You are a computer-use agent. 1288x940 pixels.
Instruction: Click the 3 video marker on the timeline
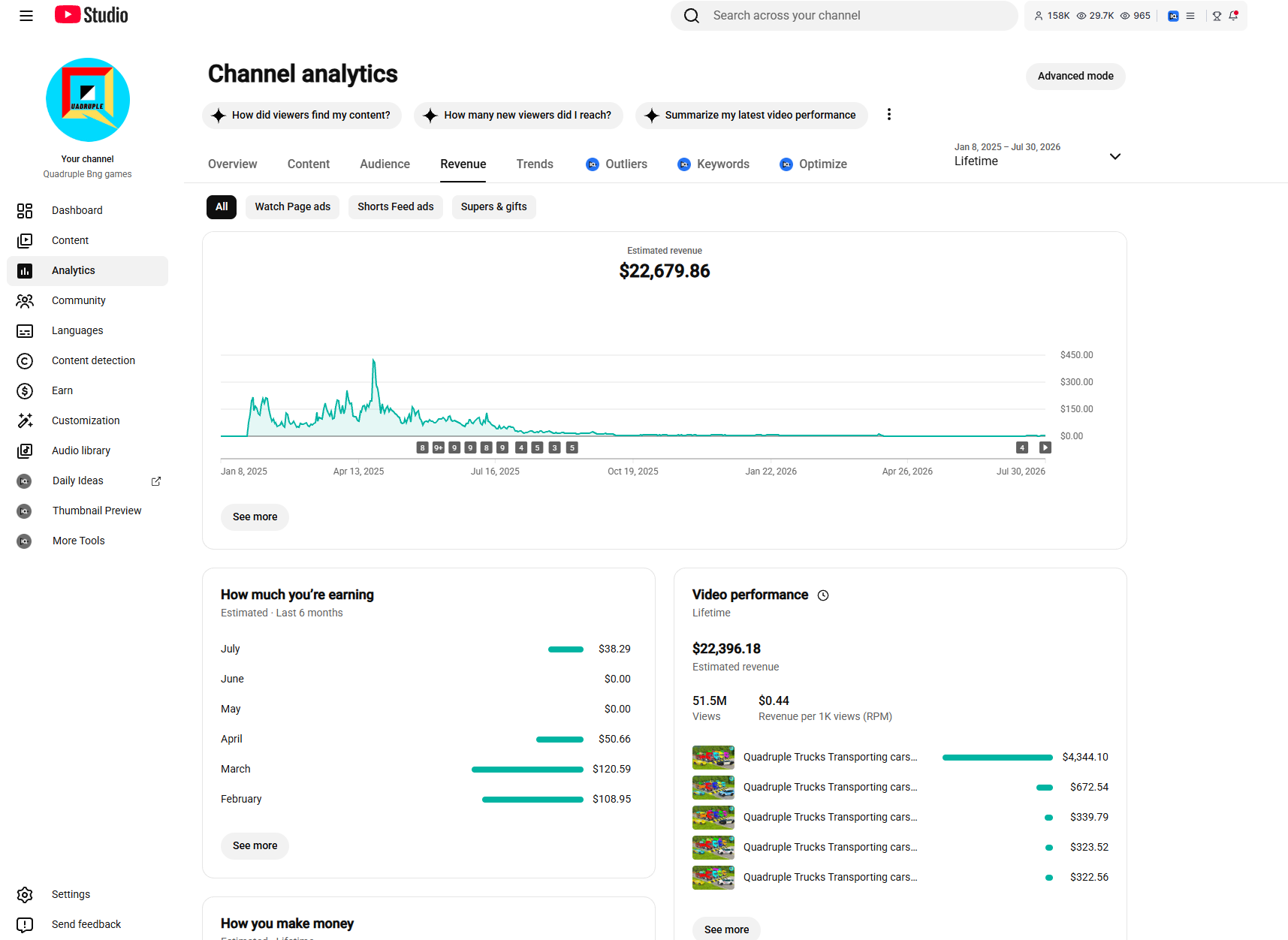[555, 448]
